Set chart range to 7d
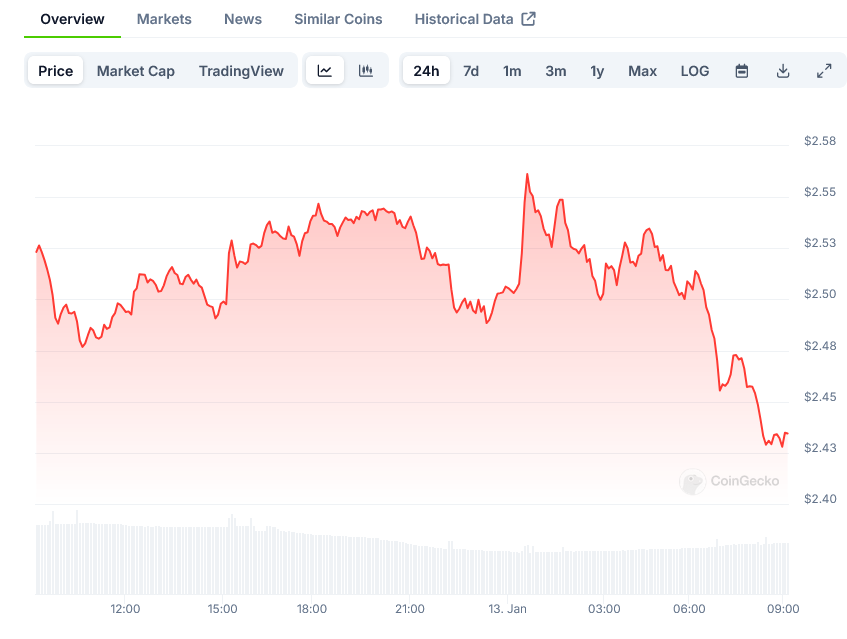Image resolution: width=847 pixels, height=639 pixels. tap(471, 71)
